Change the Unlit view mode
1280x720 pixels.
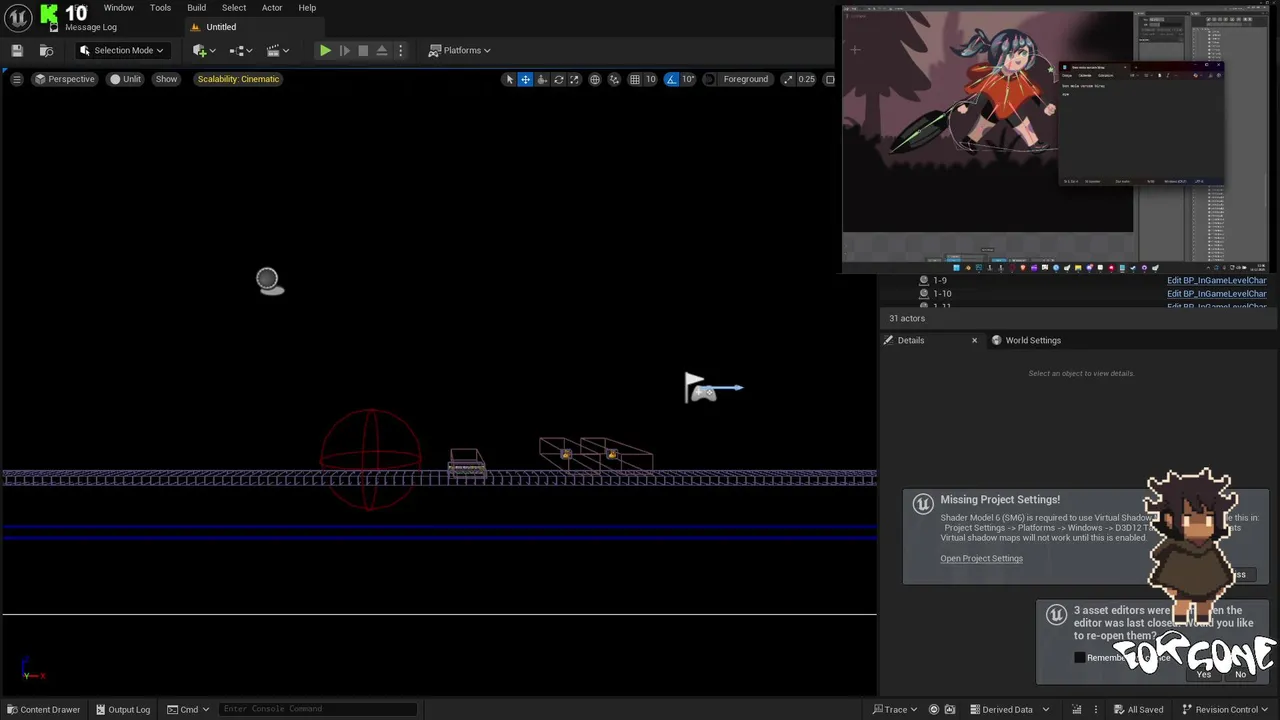(x=125, y=79)
